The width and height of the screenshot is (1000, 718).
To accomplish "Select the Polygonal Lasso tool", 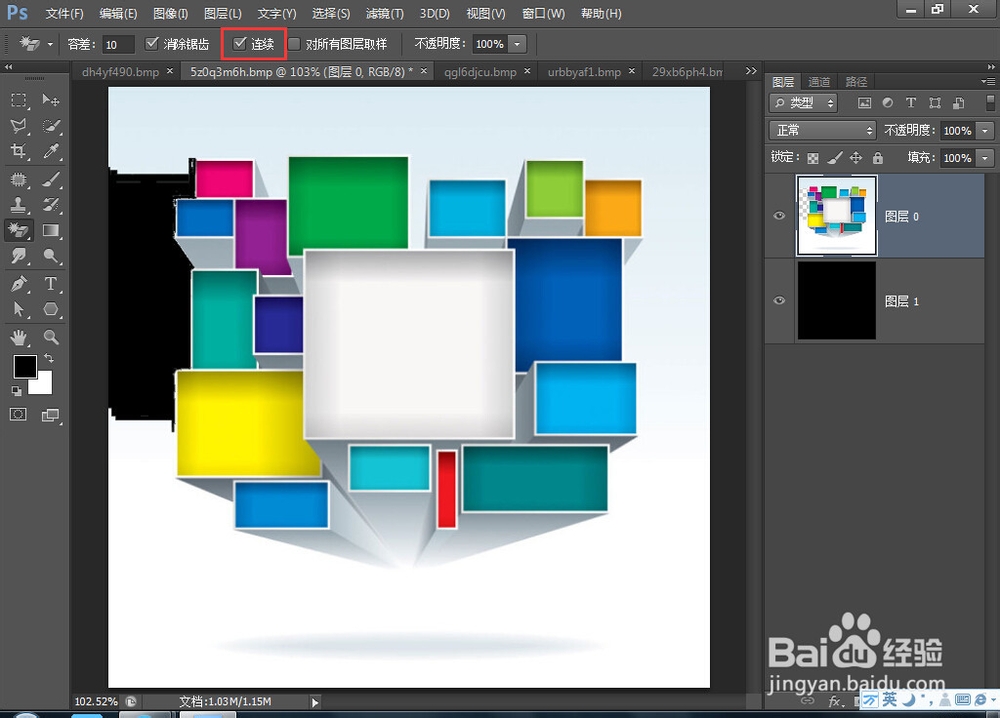I will coord(18,126).
